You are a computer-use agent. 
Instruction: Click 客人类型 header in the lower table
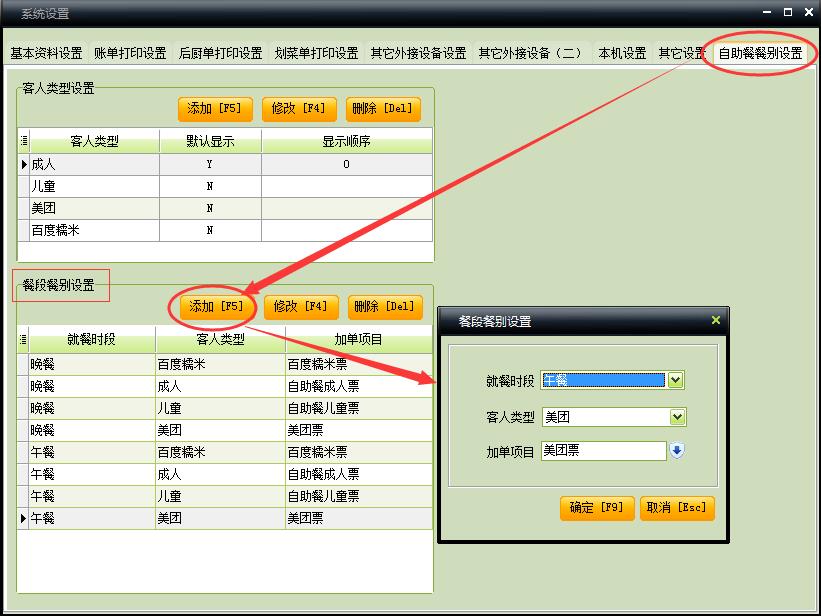[x=220, y=339]
